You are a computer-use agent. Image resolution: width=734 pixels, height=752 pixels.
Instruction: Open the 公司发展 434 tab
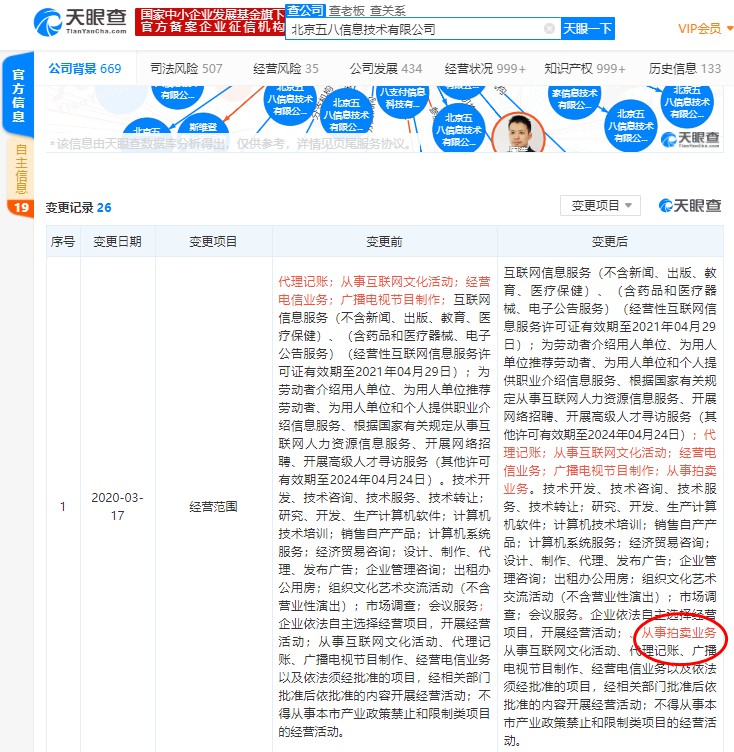pos(386,69)
